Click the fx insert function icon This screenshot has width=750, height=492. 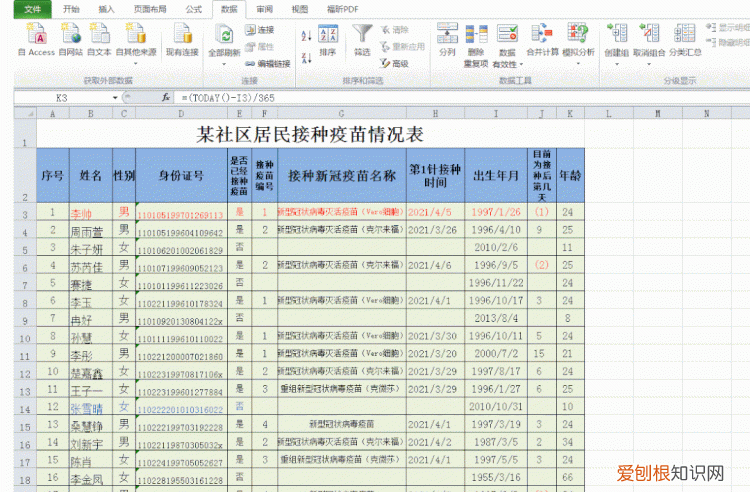pyautogui.click(x=165, y=98)
